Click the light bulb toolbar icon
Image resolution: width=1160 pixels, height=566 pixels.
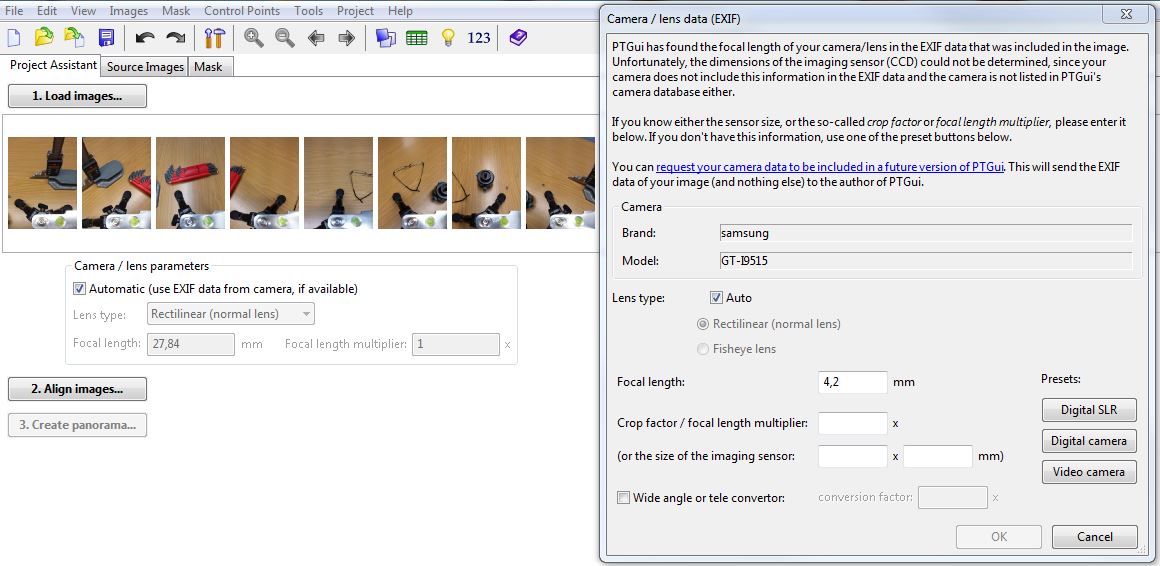pyautogui.click(x=448, y=38)
